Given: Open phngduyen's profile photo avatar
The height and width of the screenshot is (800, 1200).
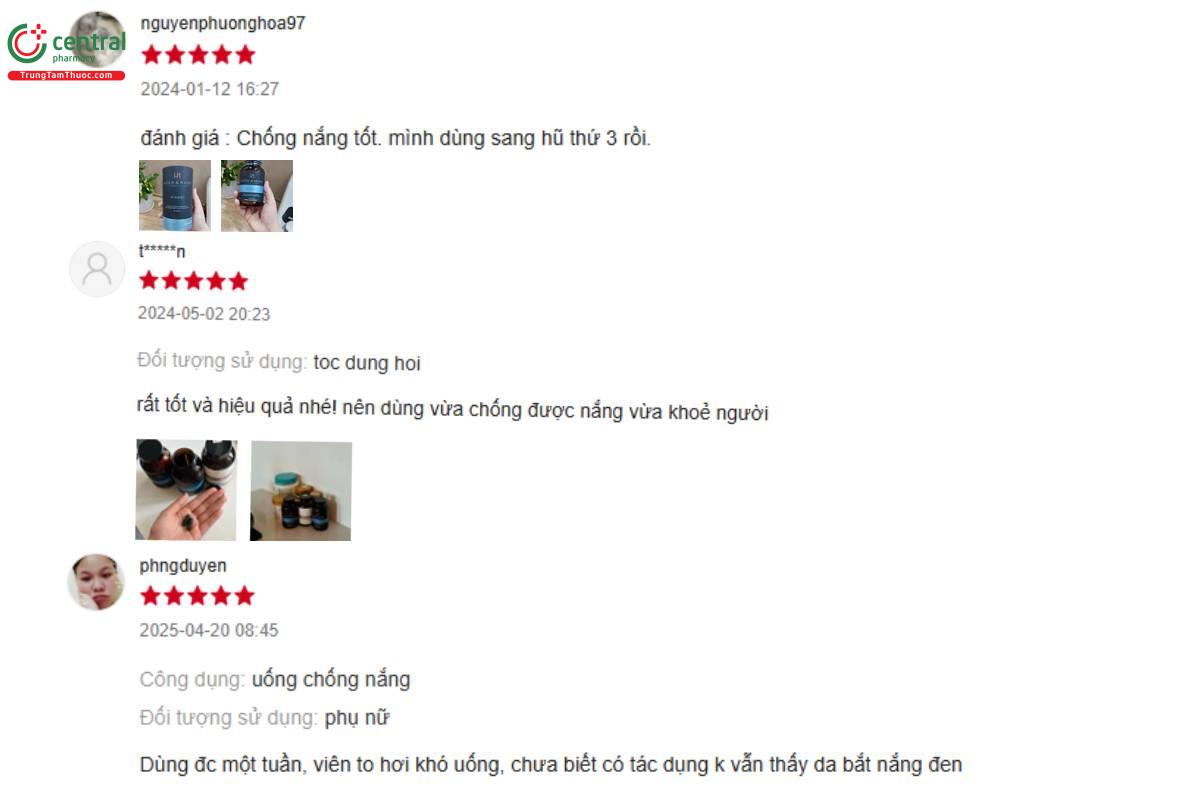Looking at the screenshot, I should pyautogui.click(x=96, y=582).
